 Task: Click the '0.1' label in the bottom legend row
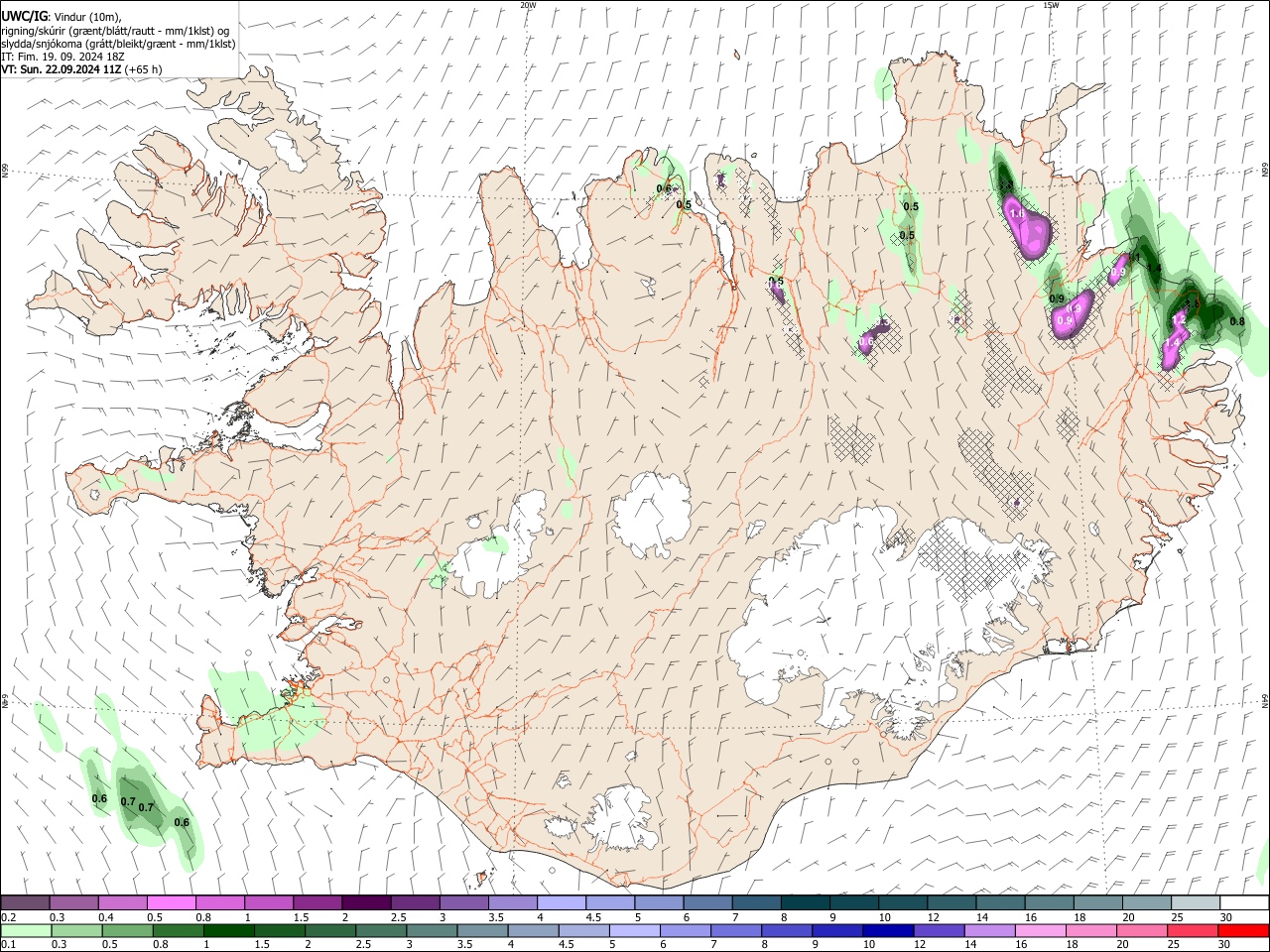tap(9, 944)
